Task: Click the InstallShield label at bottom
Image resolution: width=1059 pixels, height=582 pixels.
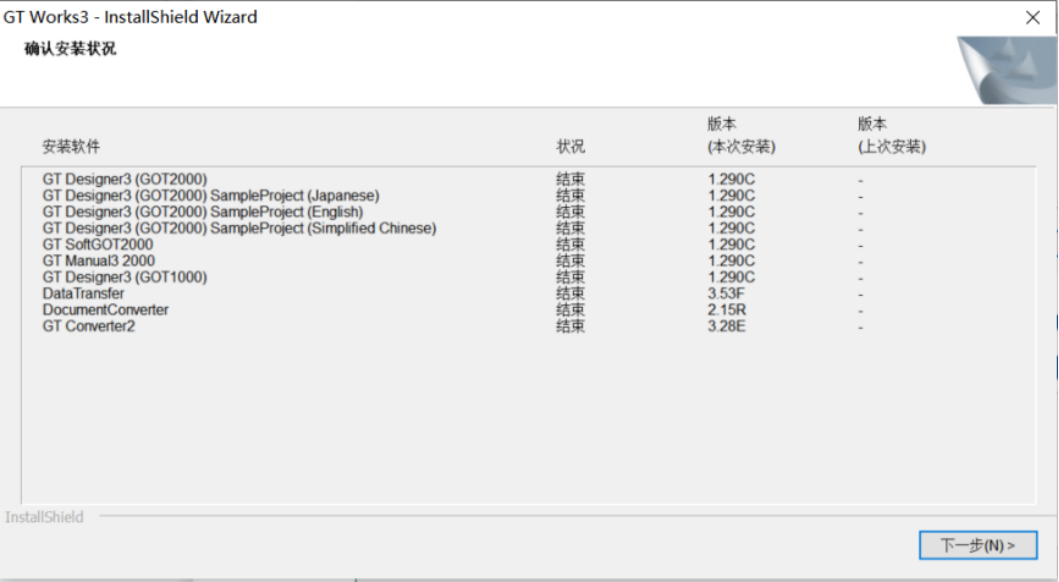Action: (45, 517)
